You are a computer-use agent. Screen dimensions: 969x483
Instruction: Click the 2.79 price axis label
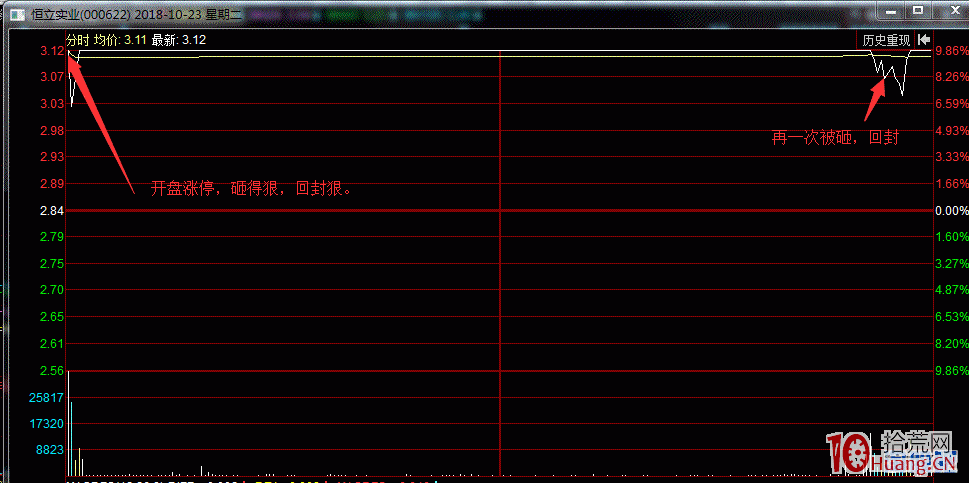53,237
